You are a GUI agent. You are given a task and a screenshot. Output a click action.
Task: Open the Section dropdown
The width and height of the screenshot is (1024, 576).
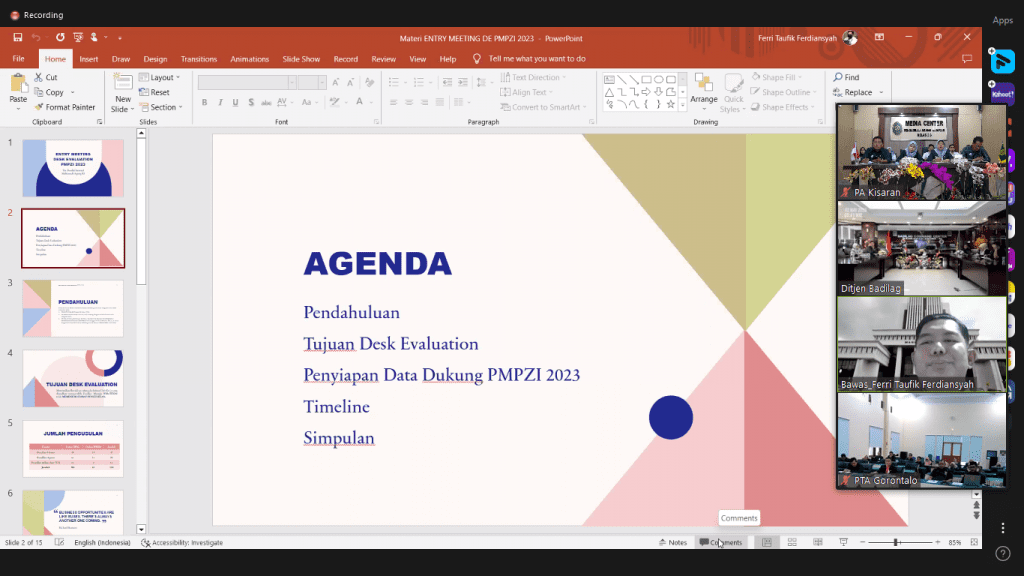[163, 107]
